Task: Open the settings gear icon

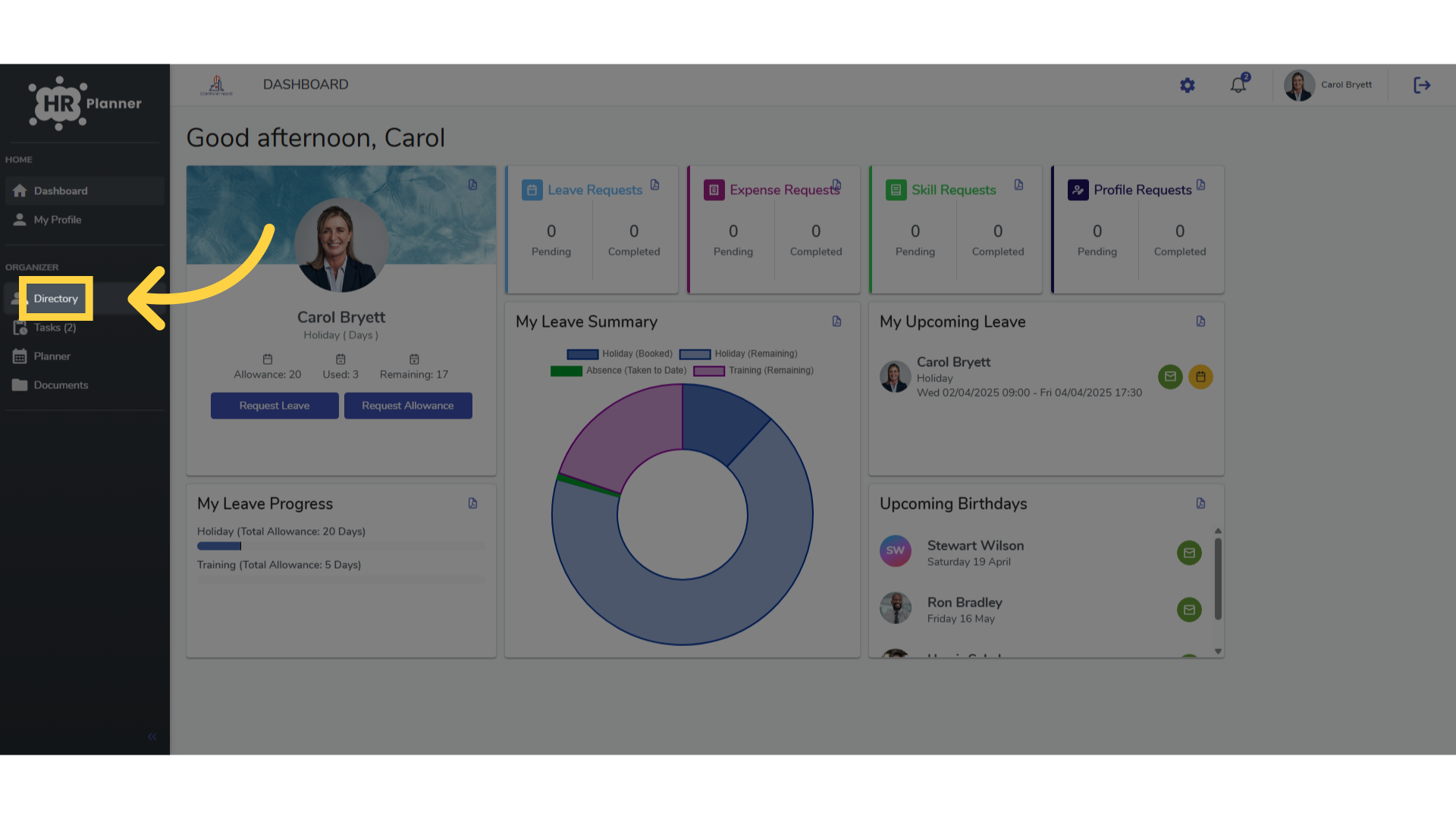Action: pyautogui.click(x=1188, y=86)
